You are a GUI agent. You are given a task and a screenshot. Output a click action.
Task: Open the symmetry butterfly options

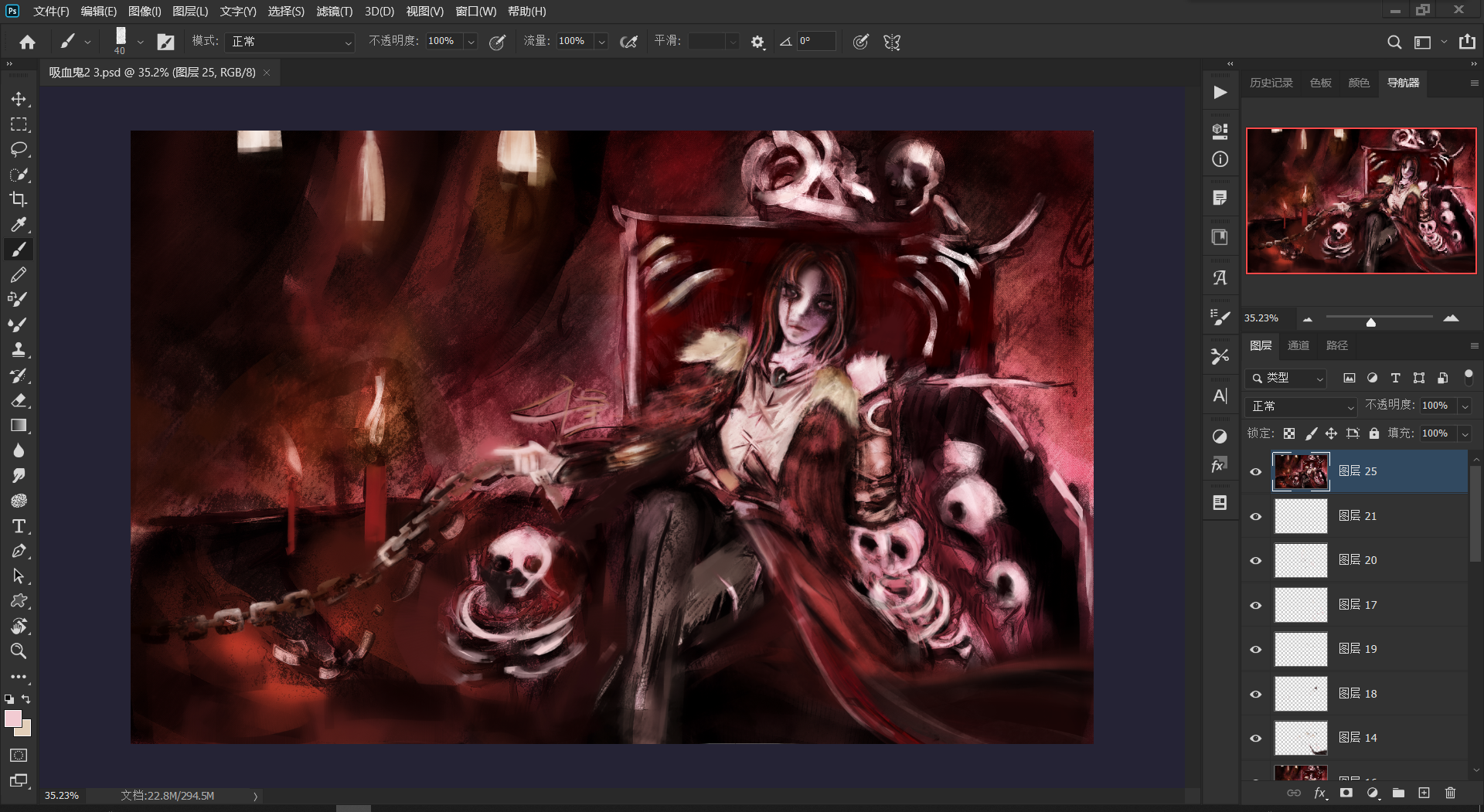(x=892, y=42)
